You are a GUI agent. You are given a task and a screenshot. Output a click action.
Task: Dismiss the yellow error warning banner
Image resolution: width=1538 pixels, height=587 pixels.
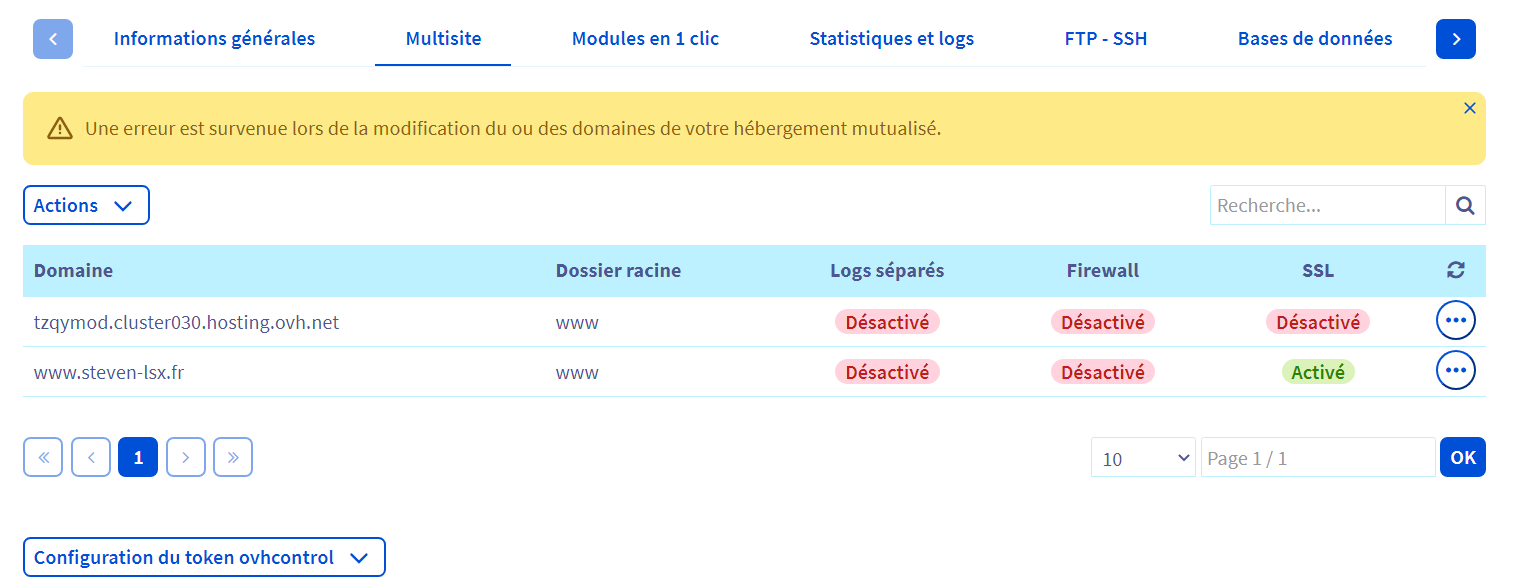tap(1469, 108)
